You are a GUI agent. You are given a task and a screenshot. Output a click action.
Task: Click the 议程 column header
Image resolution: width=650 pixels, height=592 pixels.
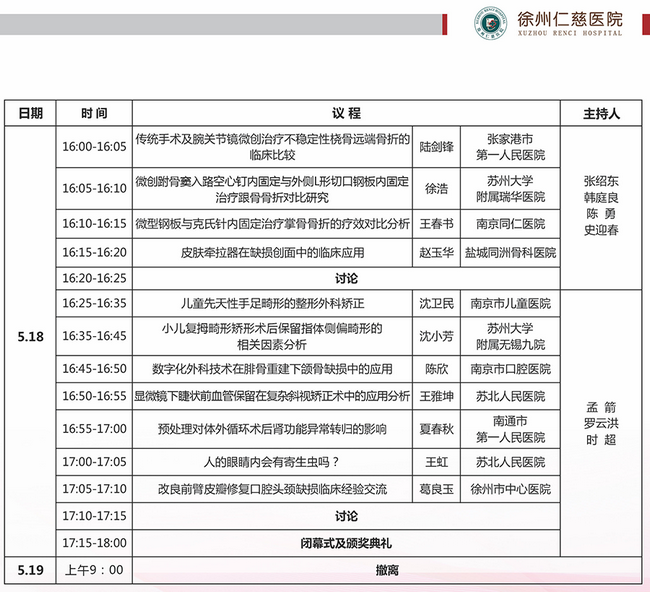click(x=346, y=114)
